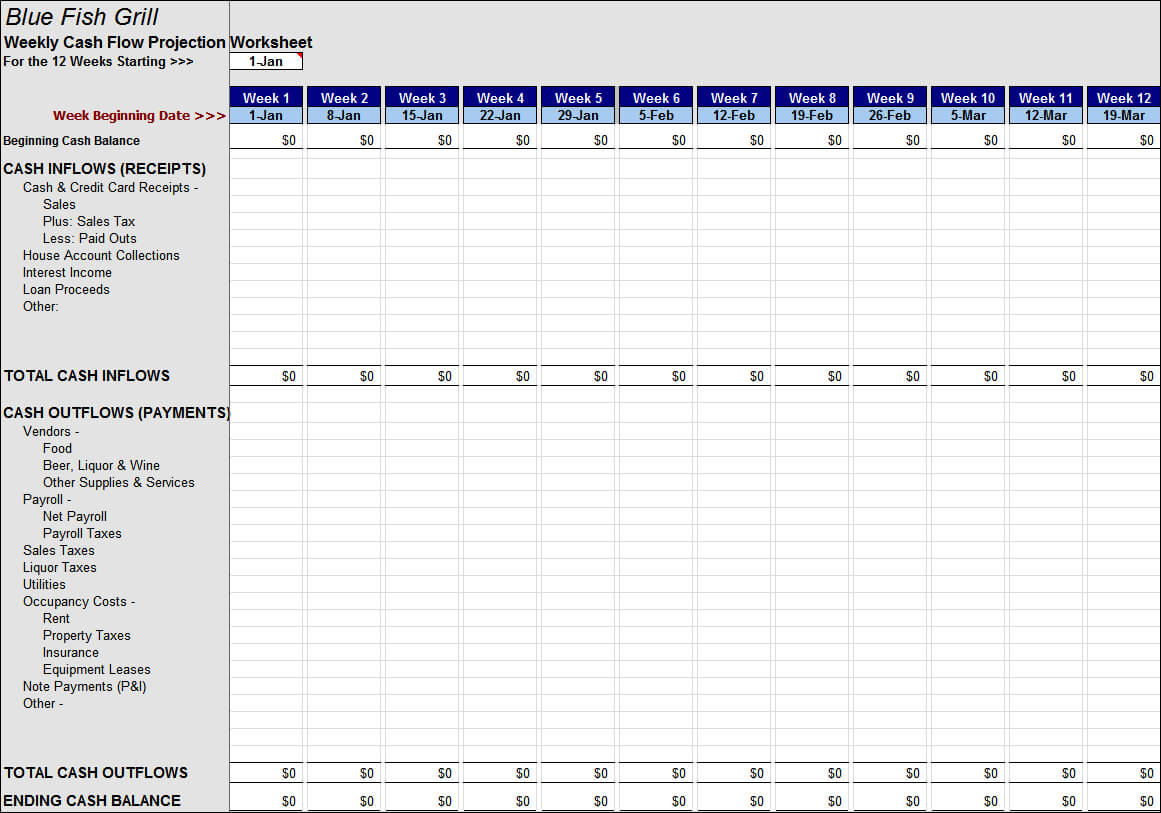The width and height of the screenshot is (1161, 813).
Task: Click the Weekly Cash Flow Projection Worksheet heading
Action: (x=158, y=42)
